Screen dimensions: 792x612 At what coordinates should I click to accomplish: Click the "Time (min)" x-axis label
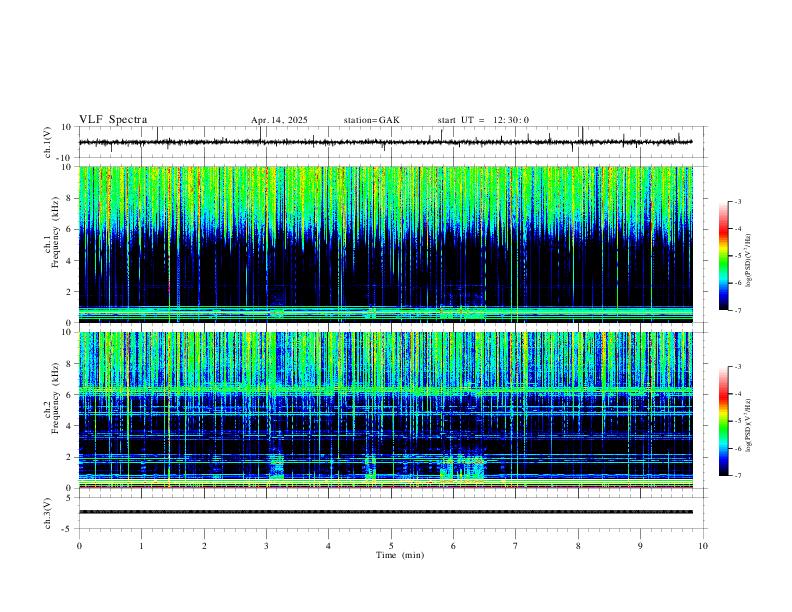click(400, 555)
